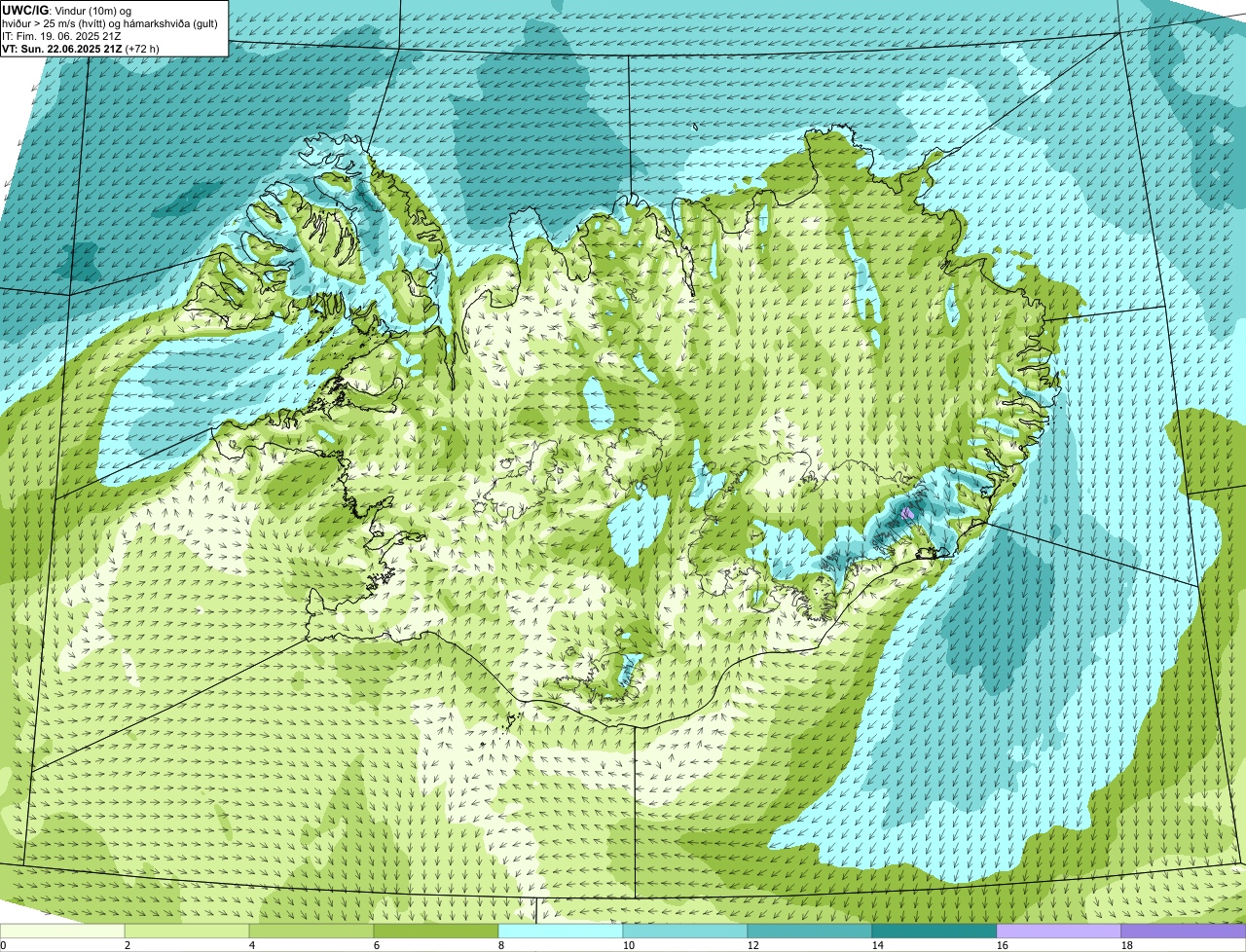Click the 8–10 m/s light cyan legend swatch
The image size is (1246, 952).
561,932
